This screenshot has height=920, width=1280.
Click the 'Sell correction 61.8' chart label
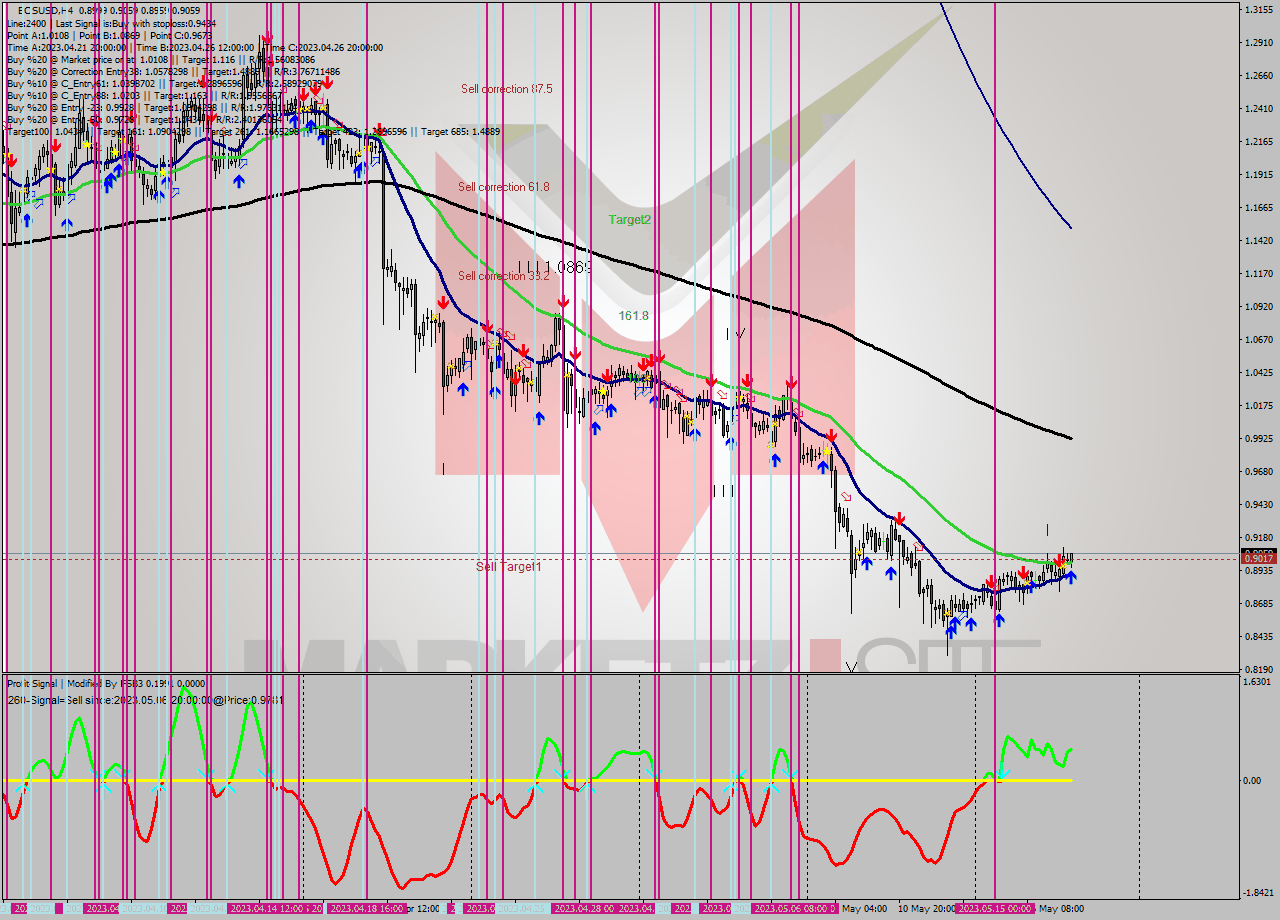(x=504, y=187)
